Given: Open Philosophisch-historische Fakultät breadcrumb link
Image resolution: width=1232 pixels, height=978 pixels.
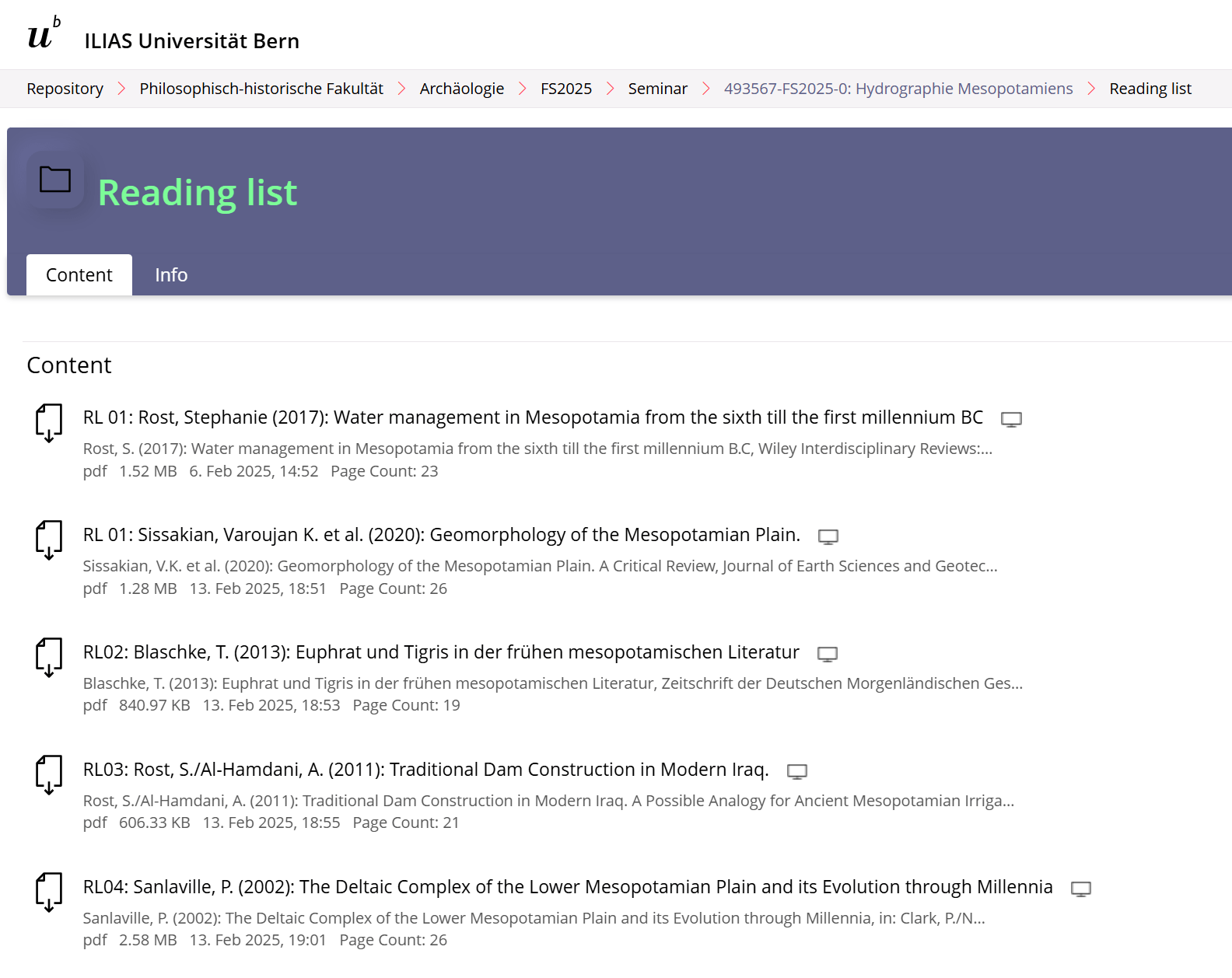Looking at the screenshot, I should pyautogui.click(x=261, y=89).
